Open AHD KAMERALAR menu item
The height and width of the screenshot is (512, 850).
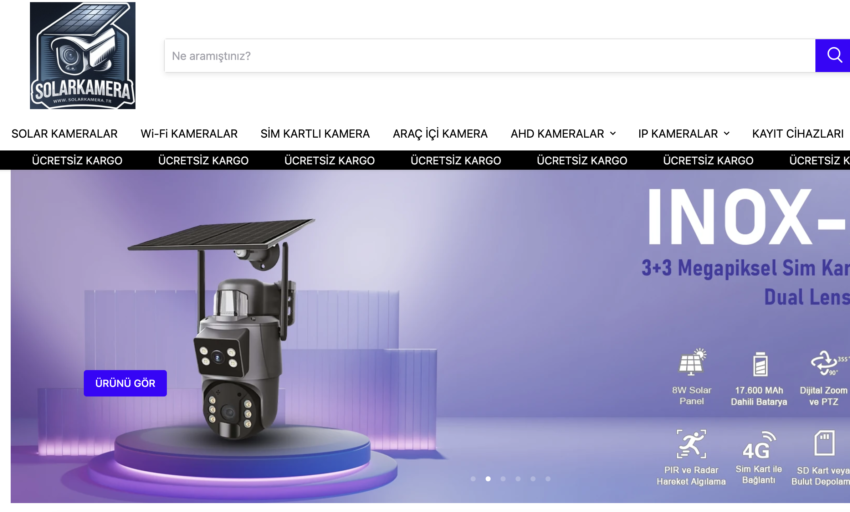coord(557,133)
